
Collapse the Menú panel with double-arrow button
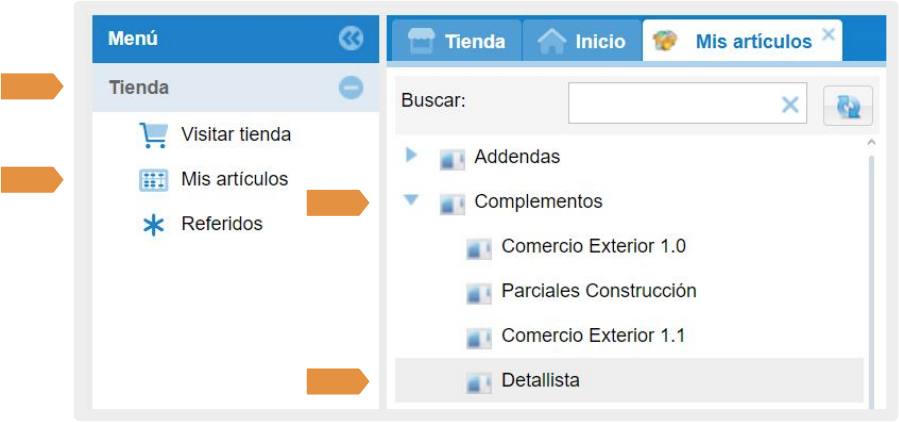coord(350,39)
